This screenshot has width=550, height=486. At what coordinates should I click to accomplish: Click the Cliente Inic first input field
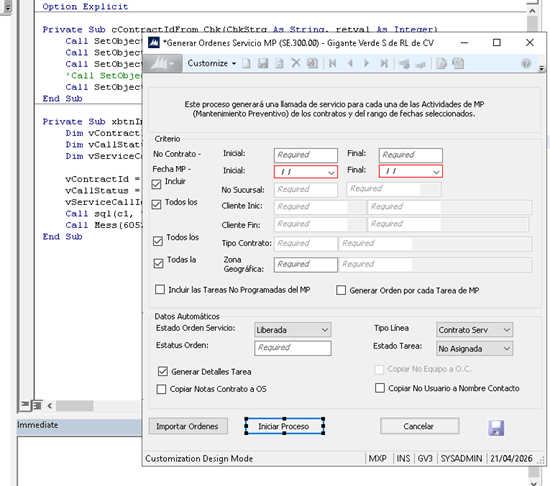[x=320, y=207]
